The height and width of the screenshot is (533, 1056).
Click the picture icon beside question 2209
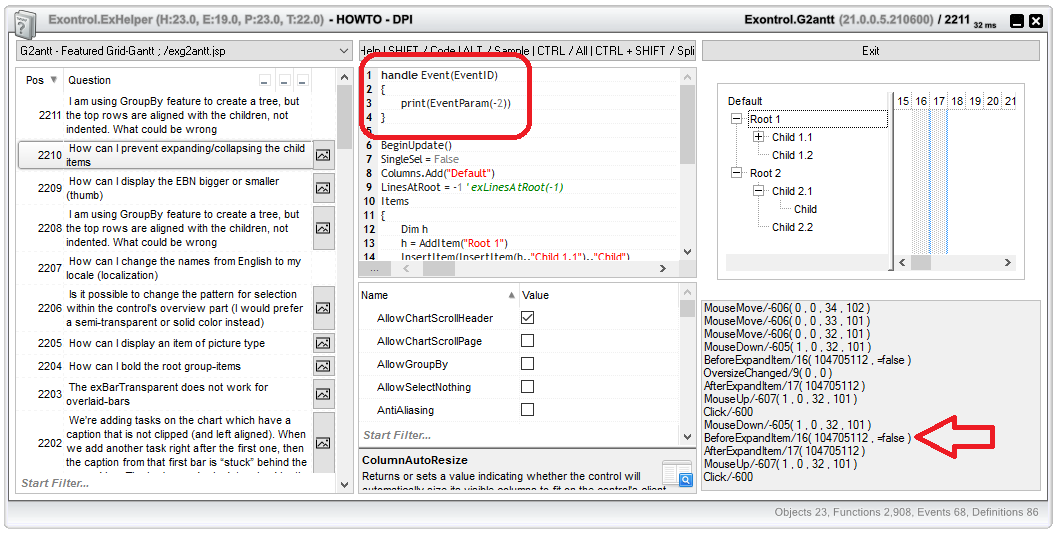coord(323,188)
